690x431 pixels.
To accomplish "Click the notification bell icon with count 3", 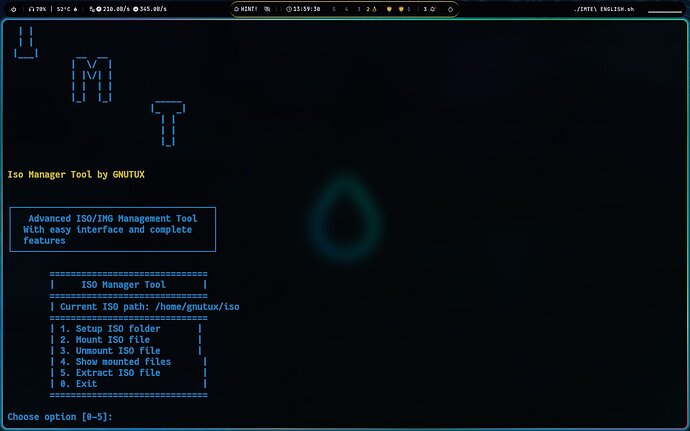I will [x=428, y=9].
